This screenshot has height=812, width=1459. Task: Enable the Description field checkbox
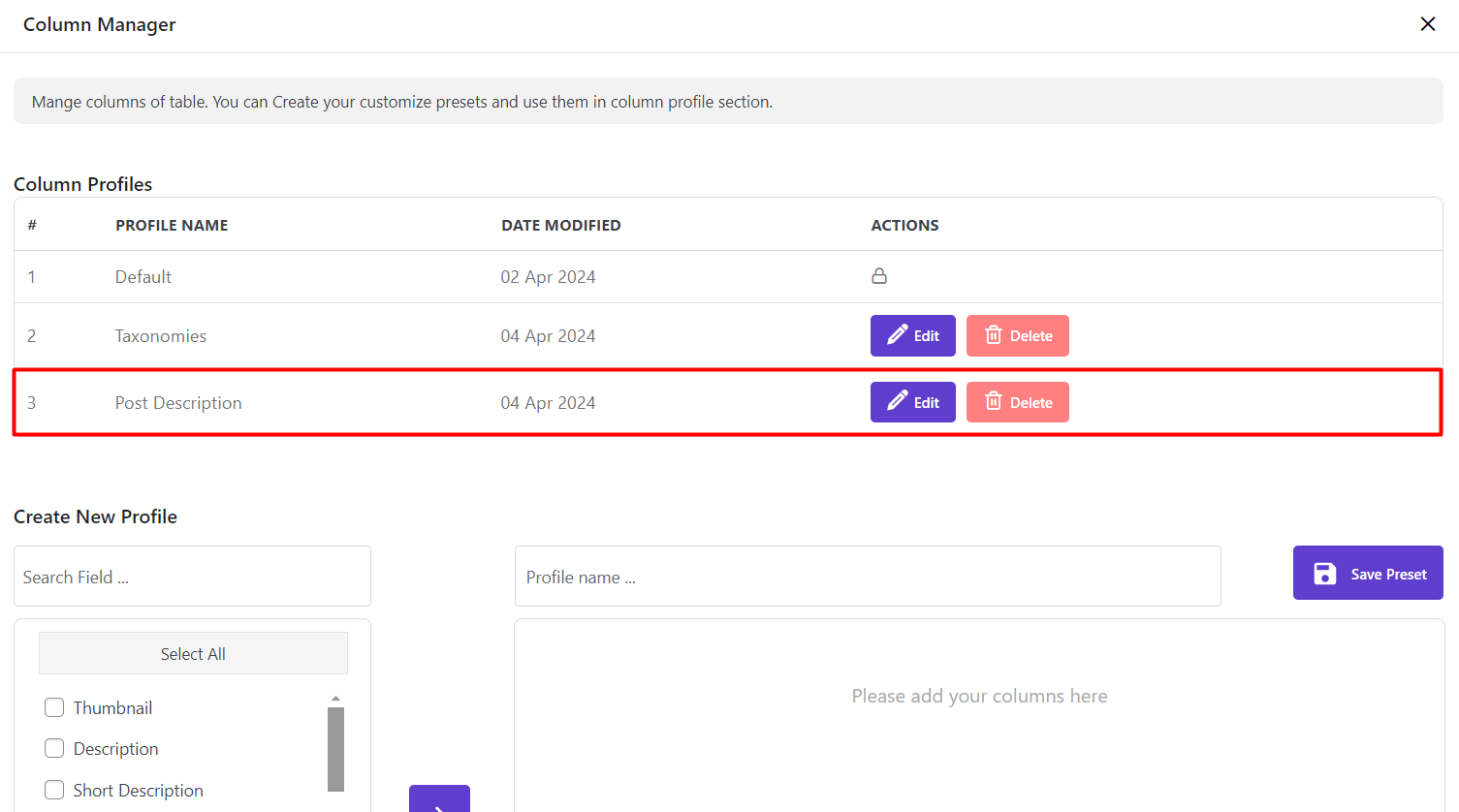[x=54, y=749]
